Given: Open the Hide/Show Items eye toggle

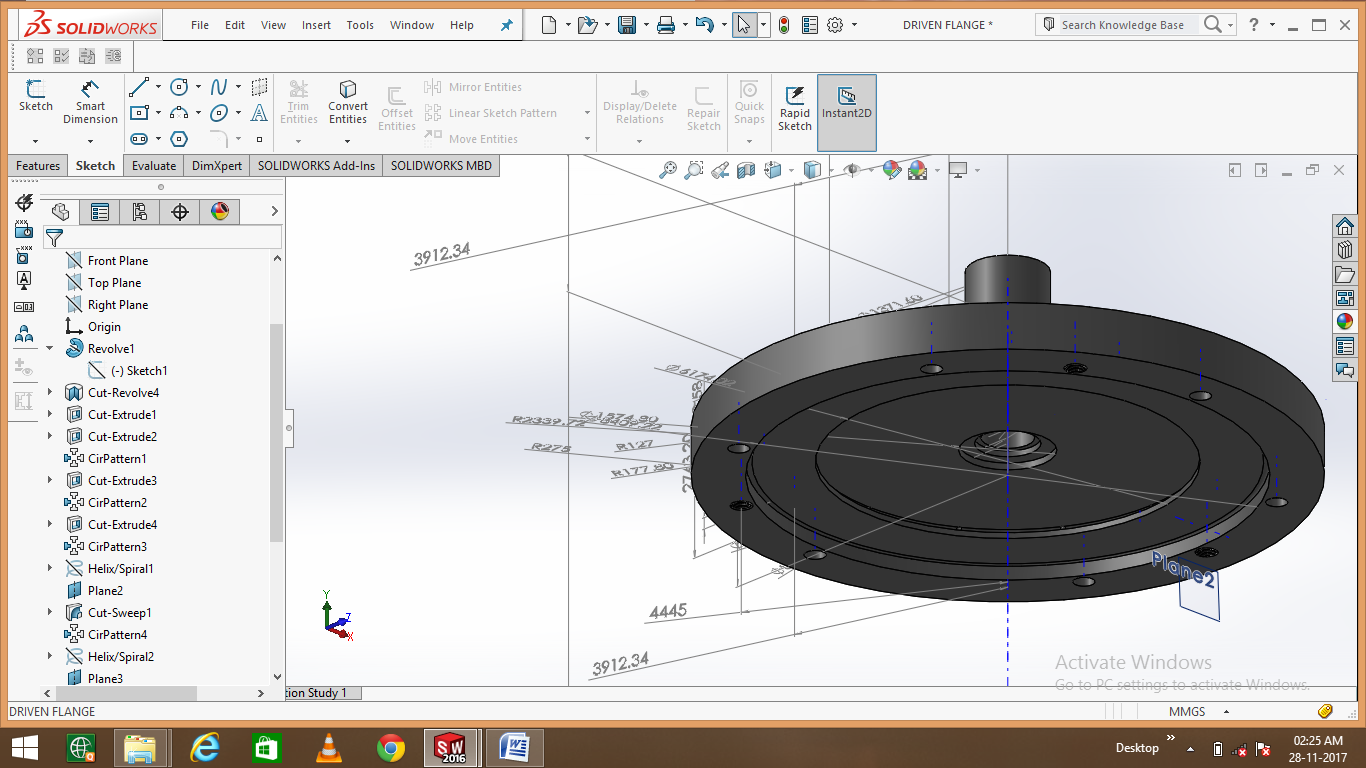Looking at the screenshot, I should [853, 170].
